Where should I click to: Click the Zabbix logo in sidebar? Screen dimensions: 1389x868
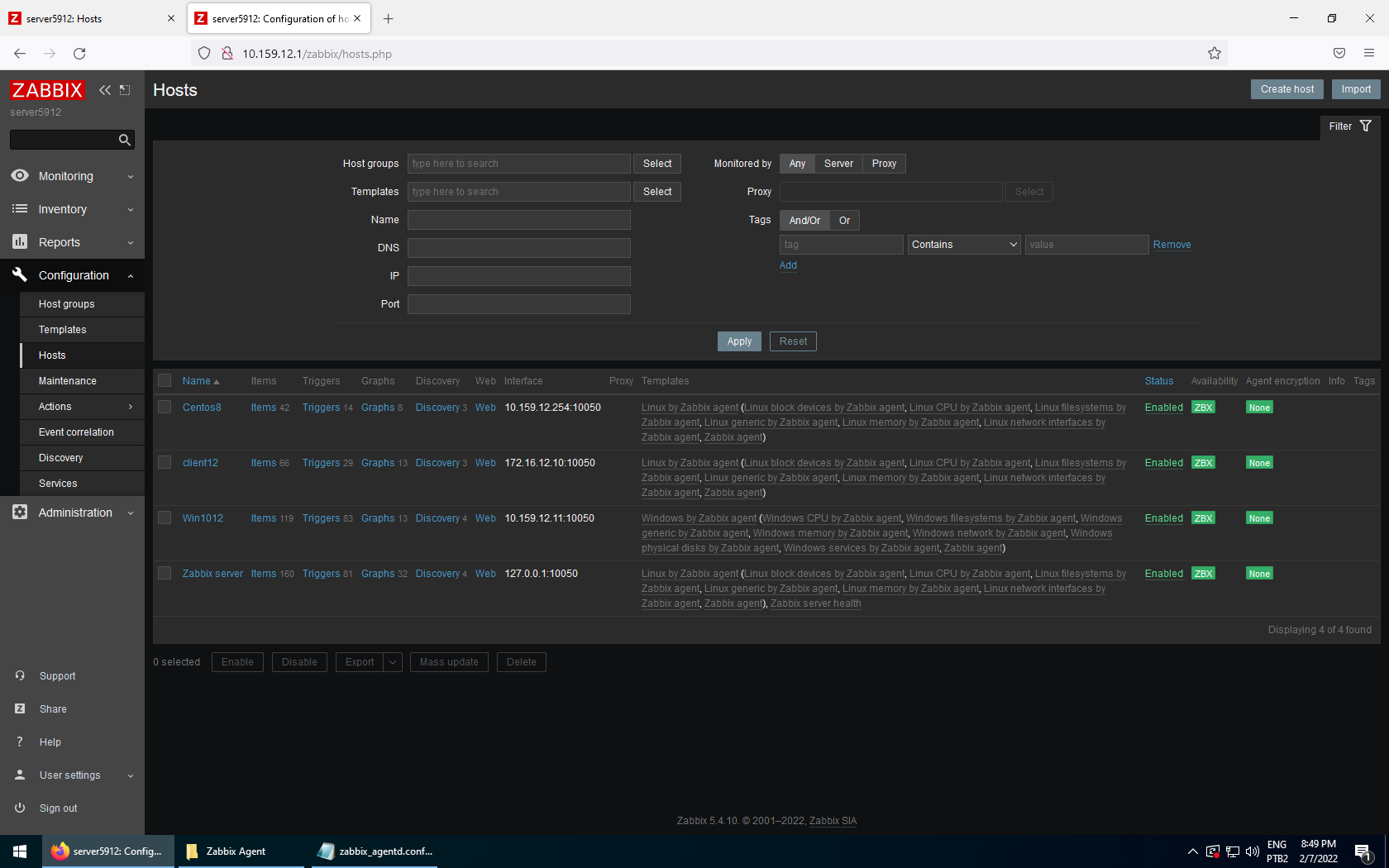click(x=47, y=90)
